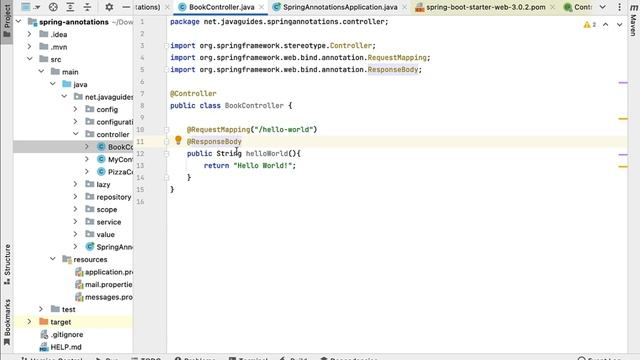Open the Bookmarks tool window tab
The image size is (640, 360).
click(7, 322)
